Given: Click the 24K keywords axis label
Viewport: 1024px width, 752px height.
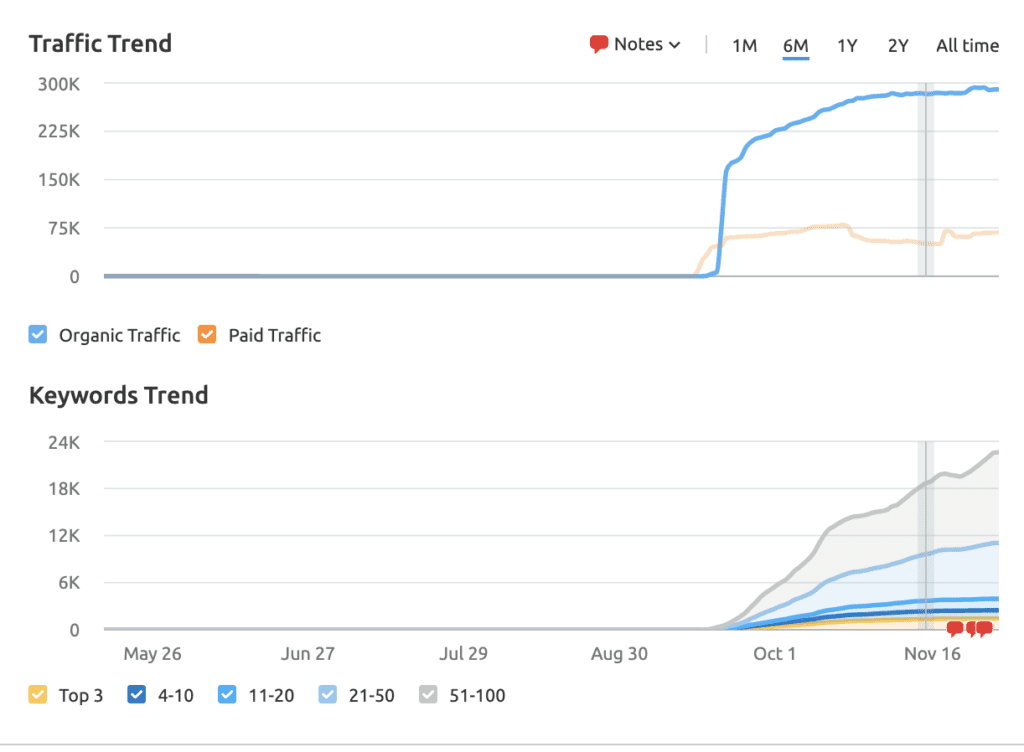Looking at the screenshot, I should pyautogui.click(x=64, y=442).
